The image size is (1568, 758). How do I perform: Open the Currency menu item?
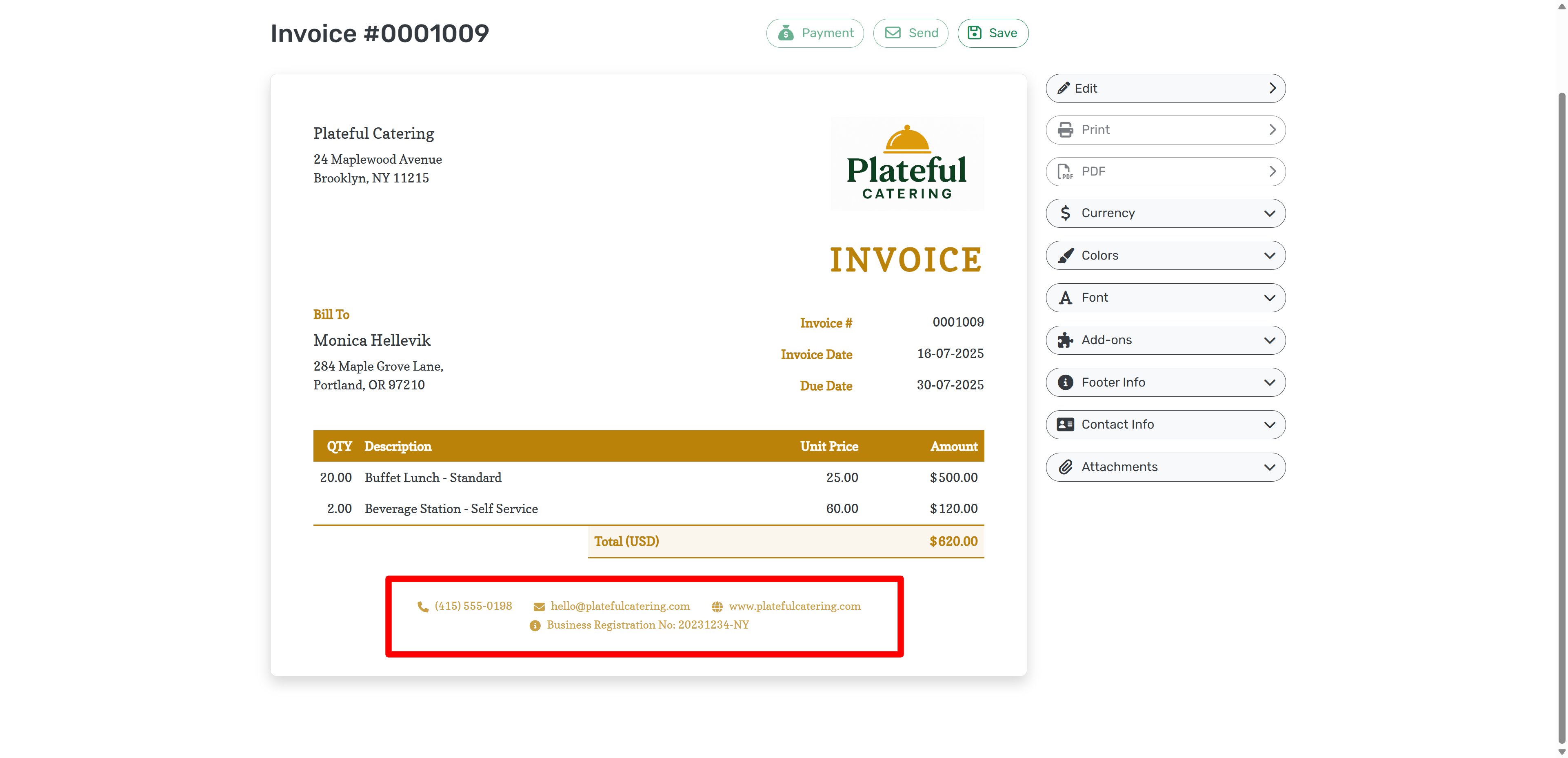pos(1165,213)
